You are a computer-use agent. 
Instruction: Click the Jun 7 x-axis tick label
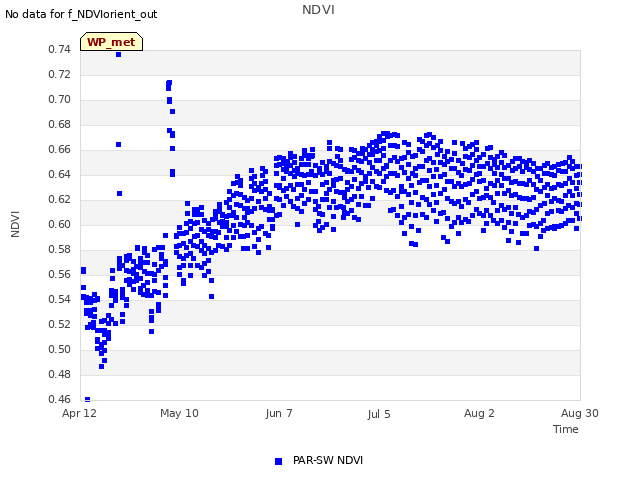(x=279, y=413)
